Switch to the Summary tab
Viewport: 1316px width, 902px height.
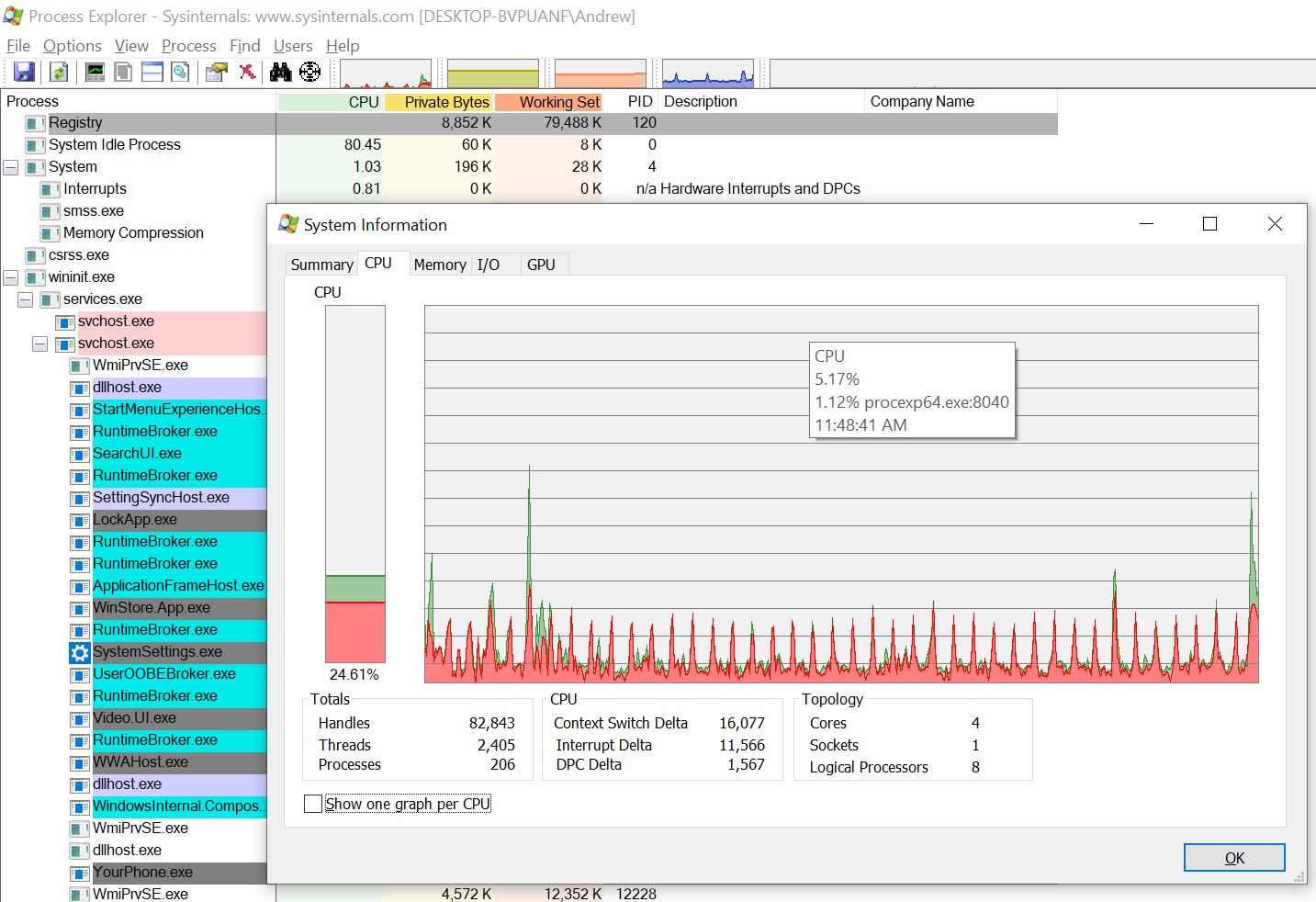pyautogui.click(x=321, y=265)
